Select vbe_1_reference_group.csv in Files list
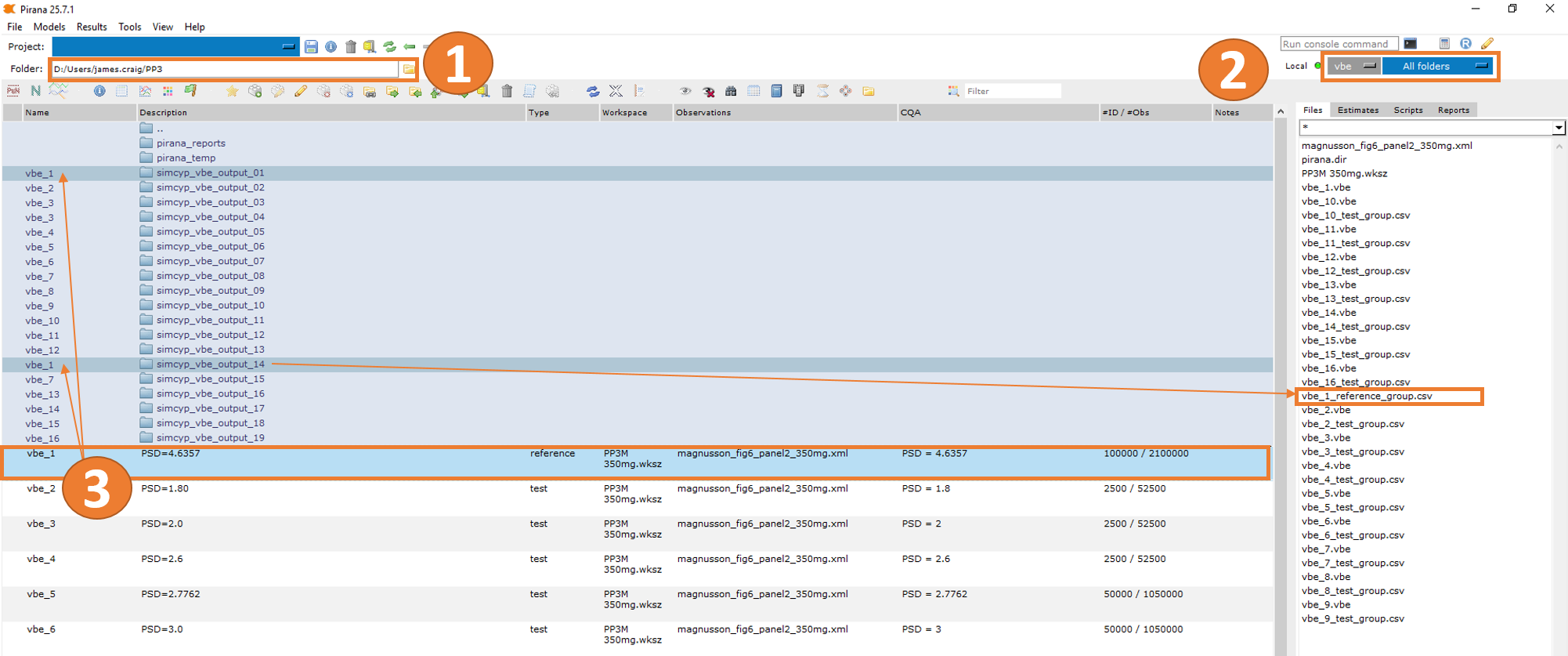The width and height of the screenshot is (1568, 656). [1366, 397]
